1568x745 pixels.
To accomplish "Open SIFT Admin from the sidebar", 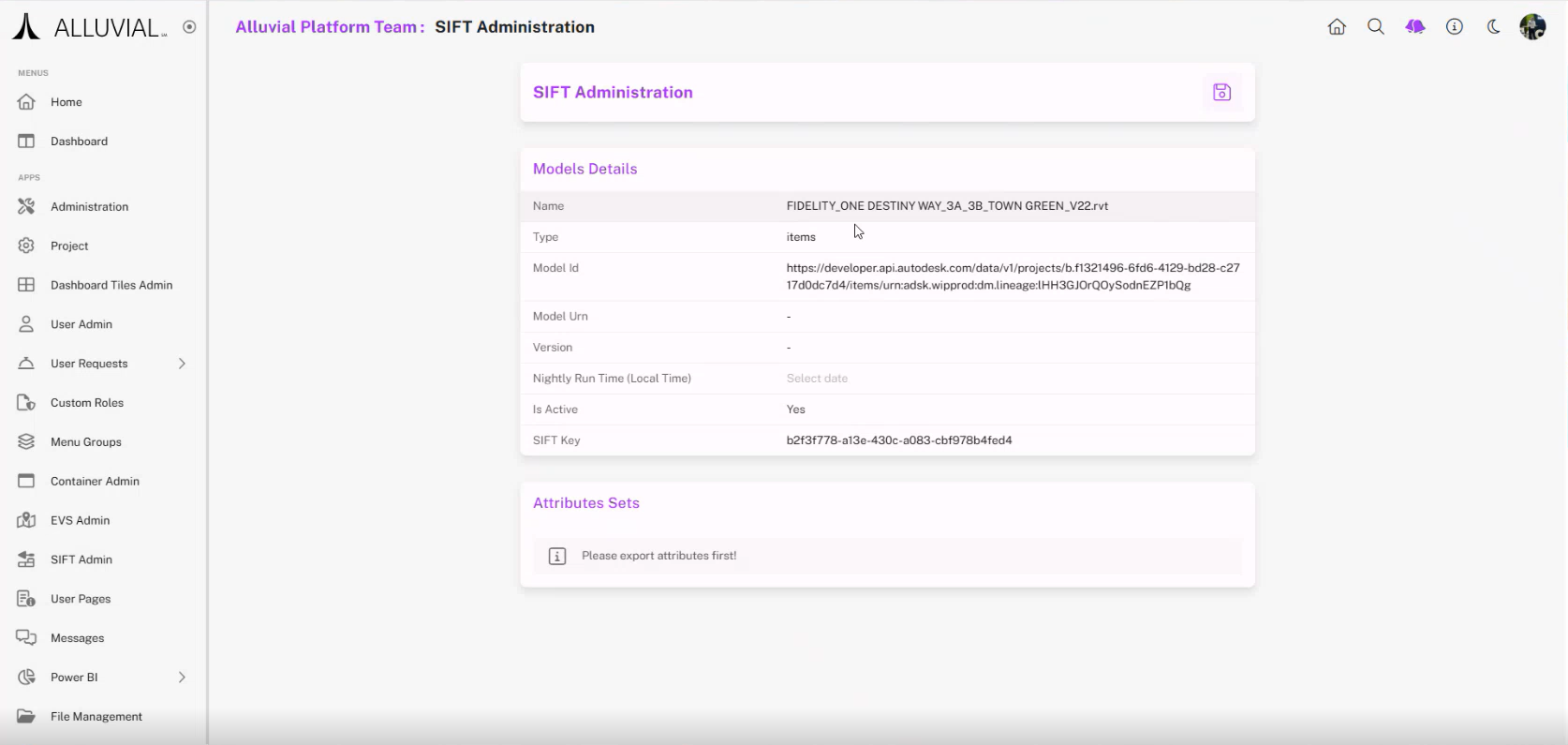I will pos(81,559).
